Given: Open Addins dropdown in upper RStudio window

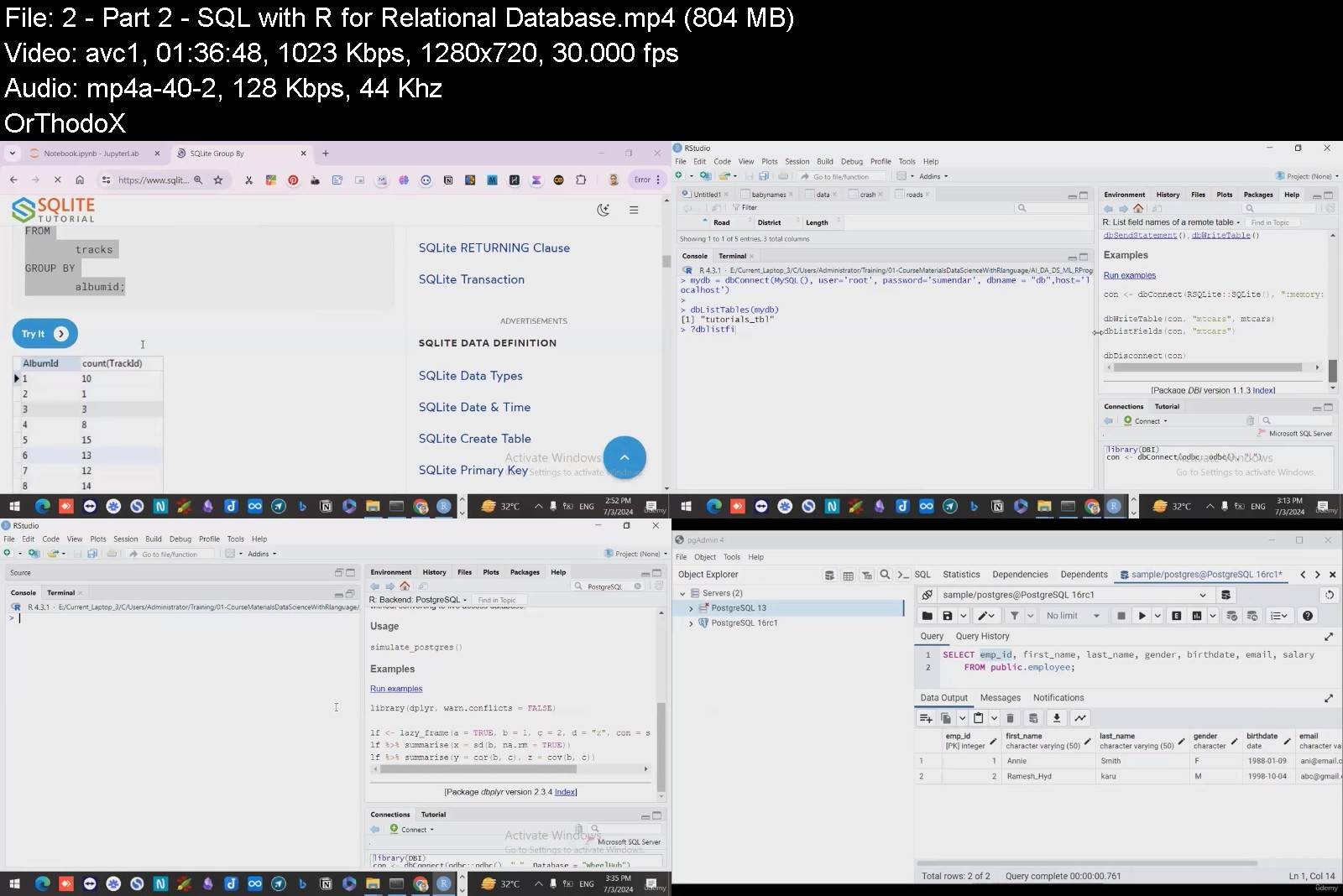Looking at the screenshot, I should (x=933, y=176).
